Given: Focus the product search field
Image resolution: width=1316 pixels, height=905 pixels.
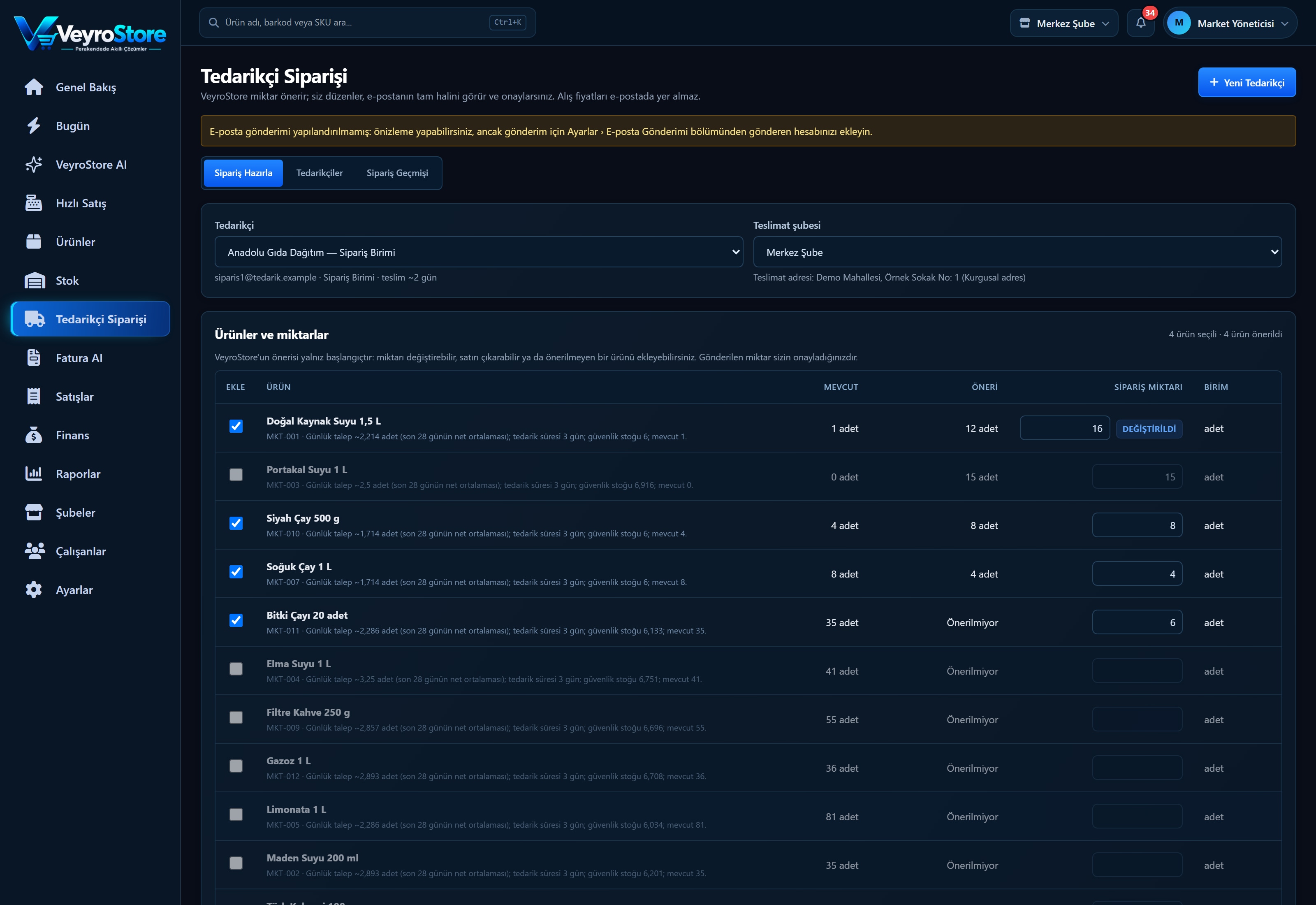Looking at the screenshot, I should click(367, 23).
